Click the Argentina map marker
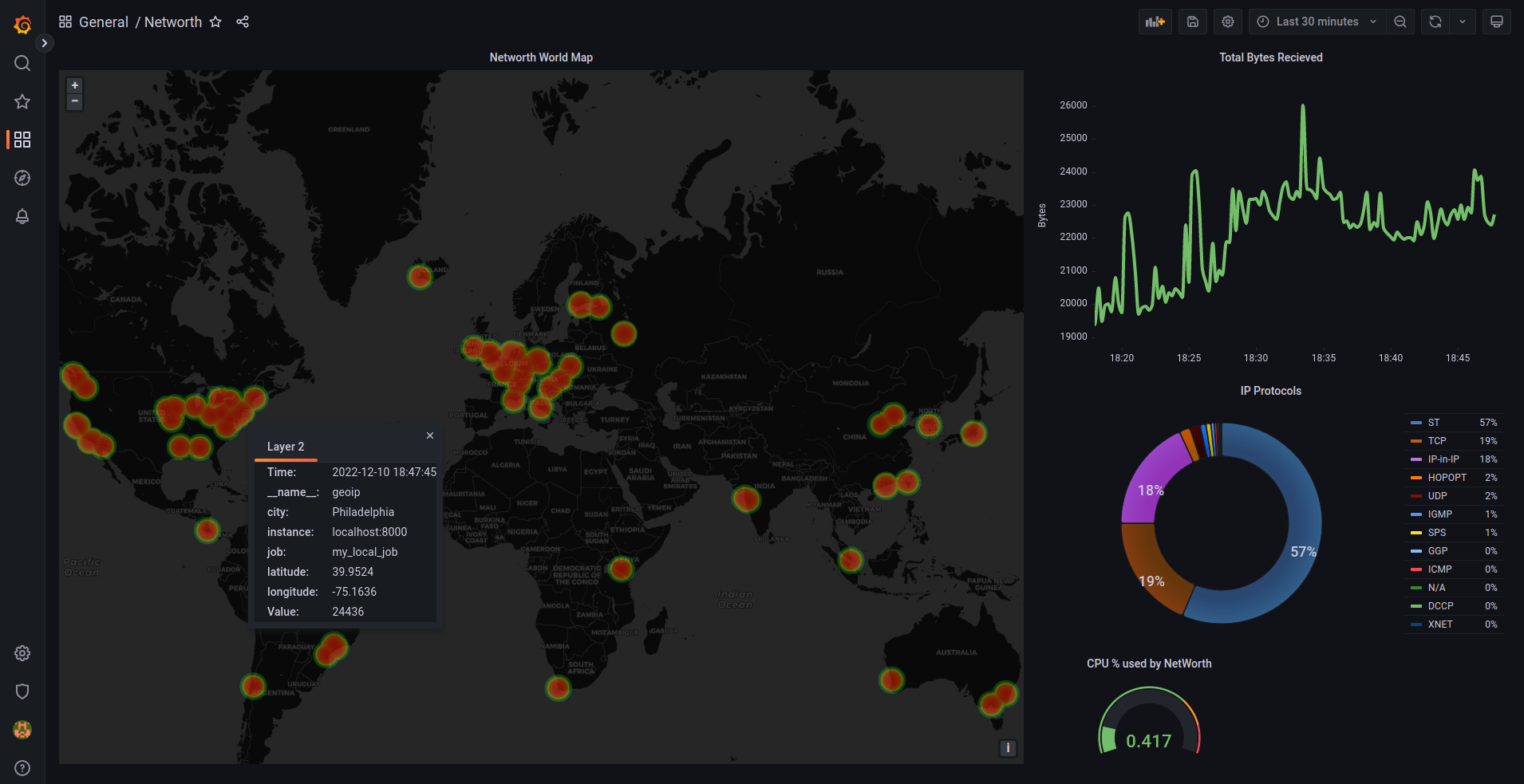This screenshot has height=784, width=1524. tap(253, 685)
